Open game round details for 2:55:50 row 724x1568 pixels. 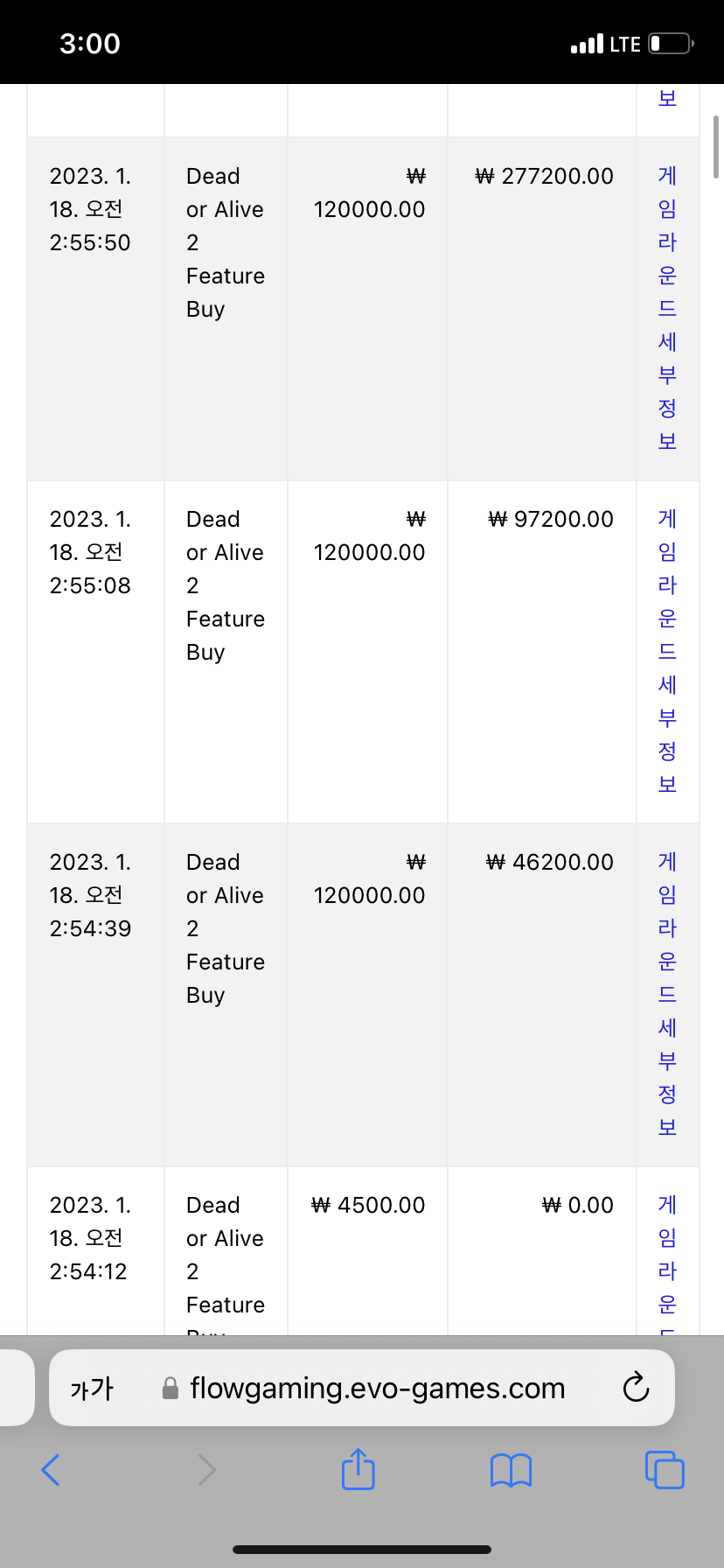click(667, 309)
